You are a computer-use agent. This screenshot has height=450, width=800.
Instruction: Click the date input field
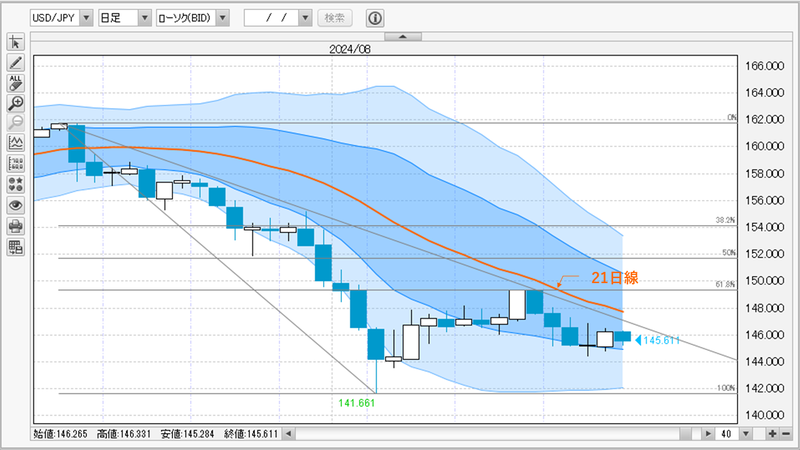[271, 18]
